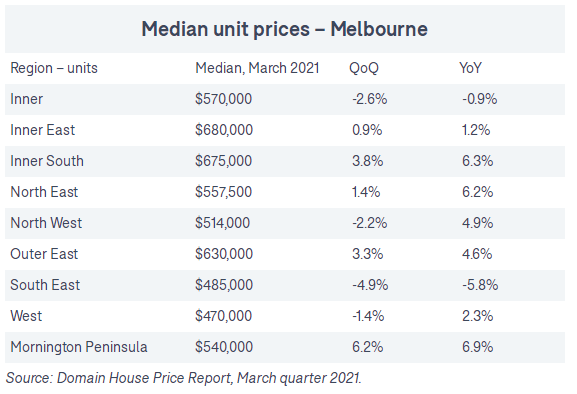This screenshot has width=577, height=394.
Task: Click South East YoY value -5.8%
Action: click(480, 285)
